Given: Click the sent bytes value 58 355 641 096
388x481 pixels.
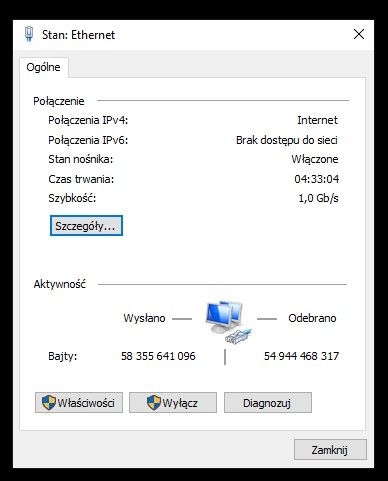Looking at the screenshot, I should [x=158, y=356].
